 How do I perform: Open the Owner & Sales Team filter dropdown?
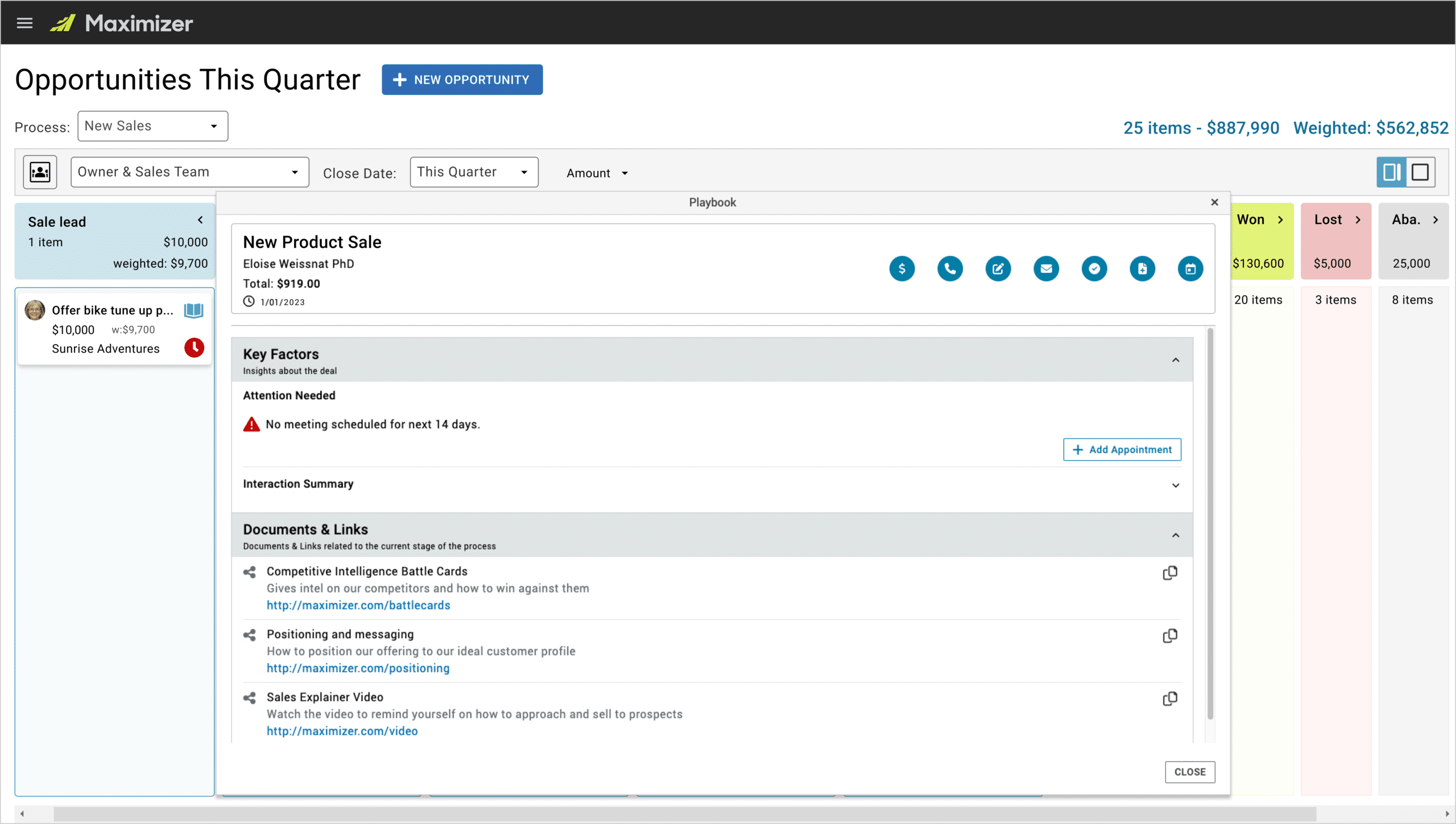click(189, 172)
